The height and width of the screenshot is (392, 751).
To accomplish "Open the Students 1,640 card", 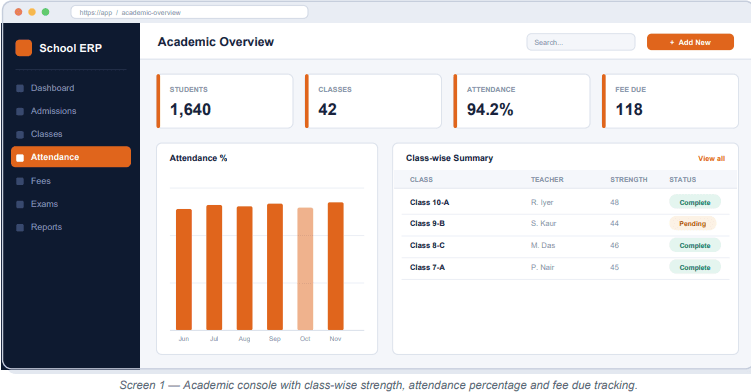I will [225, 101].
